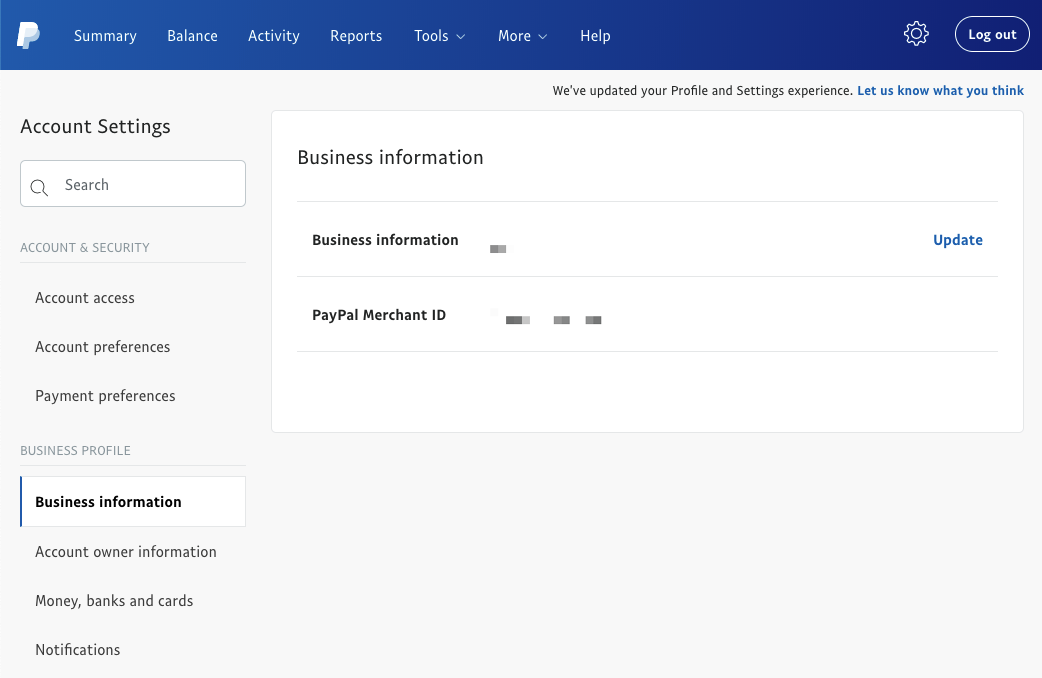Go to the Summary tab
The height and width of the screenshot is (678, 1042).
coord(105,36)
